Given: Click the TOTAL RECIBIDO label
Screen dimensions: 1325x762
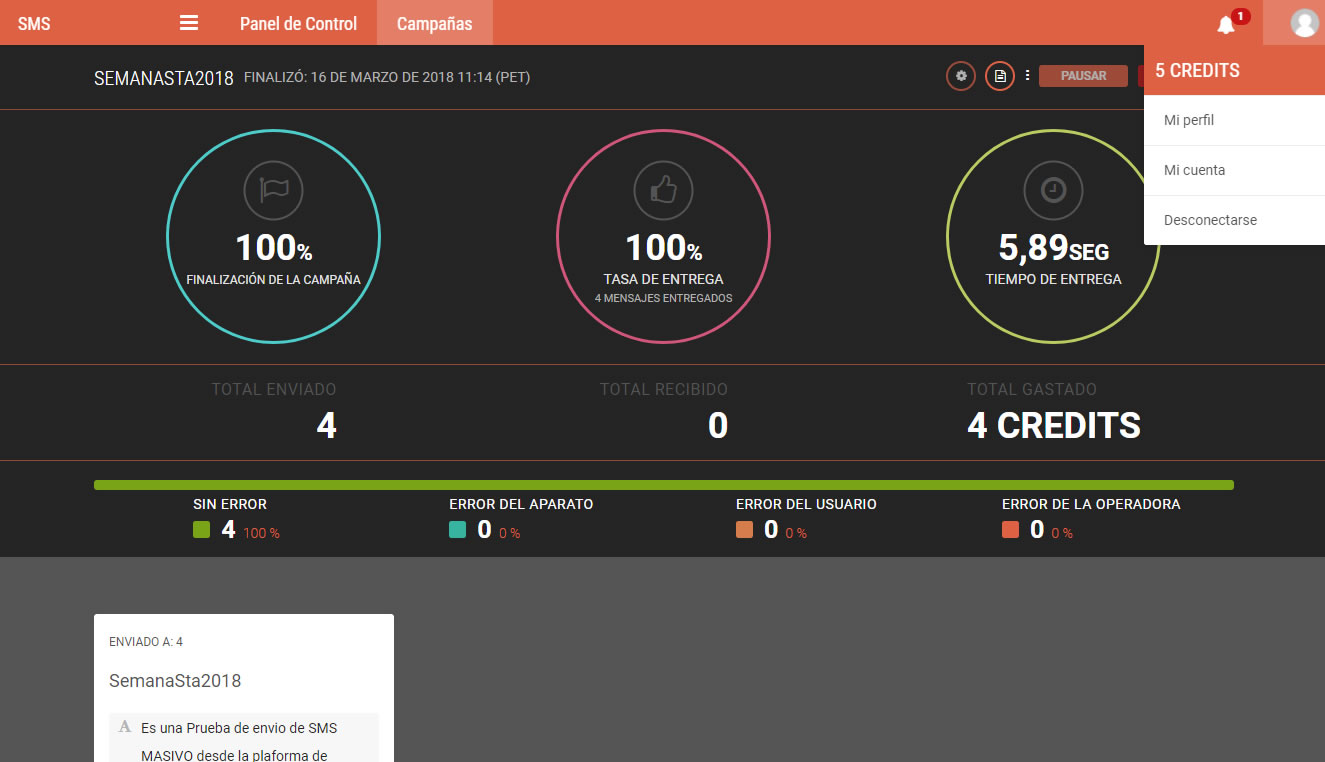Looking at the screenshot, I should (664, 389).
